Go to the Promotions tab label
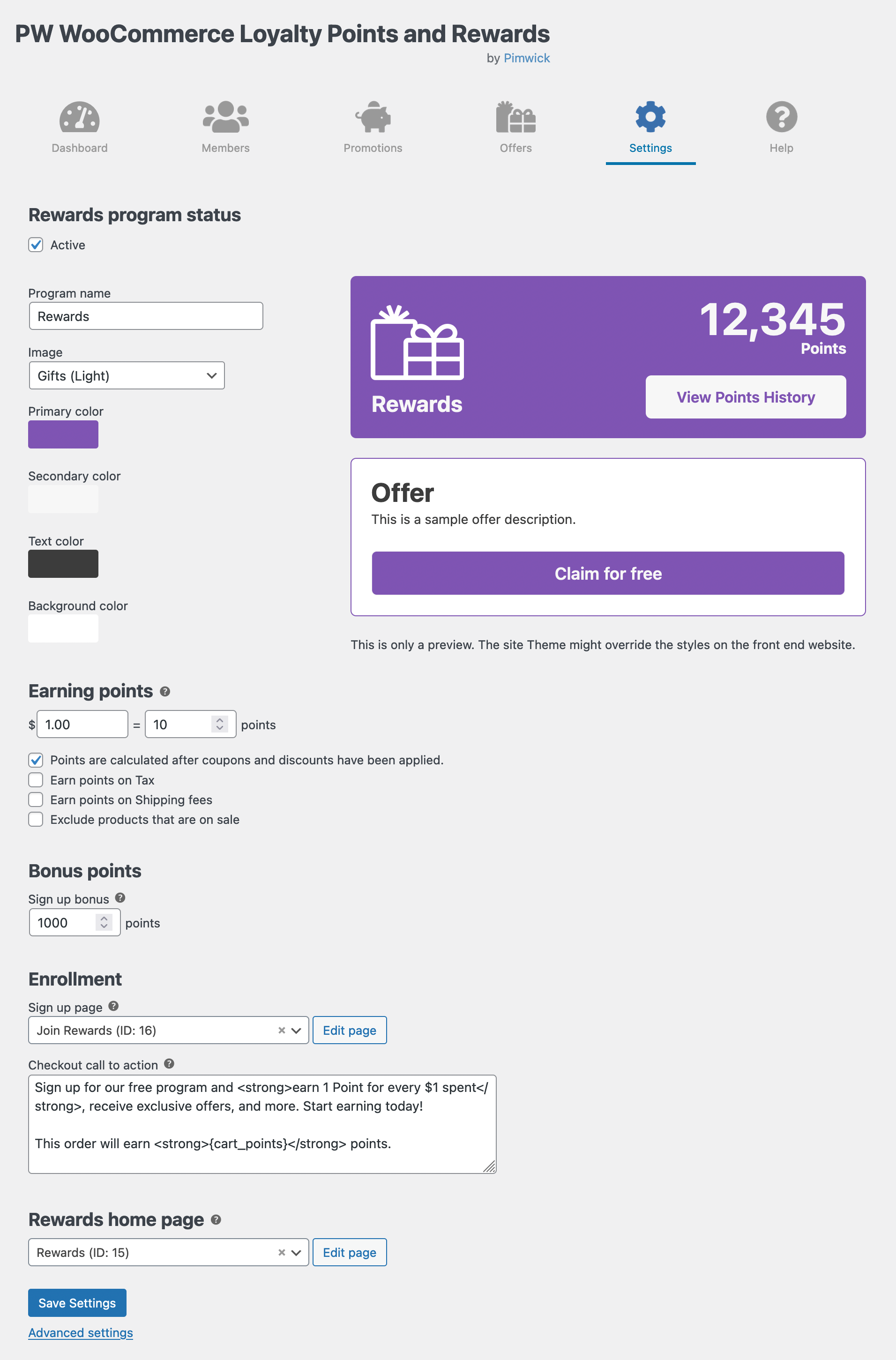Screen dimensions: 896x1360 373,148
